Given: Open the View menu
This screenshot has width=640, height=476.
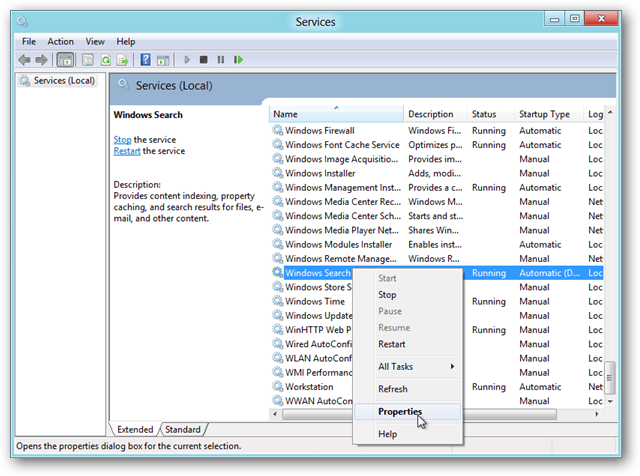Looking at the screenshot, I should click(x=95, y=42).
